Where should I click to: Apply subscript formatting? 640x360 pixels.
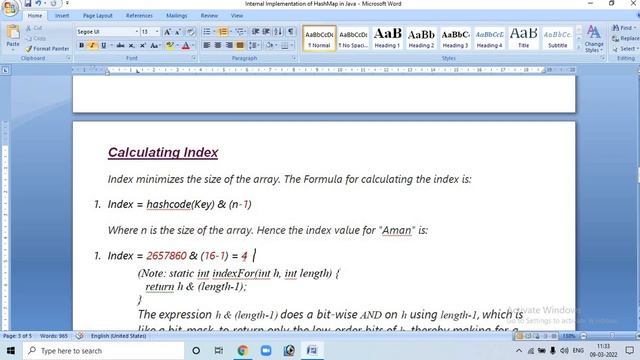[x=131, y=45]
